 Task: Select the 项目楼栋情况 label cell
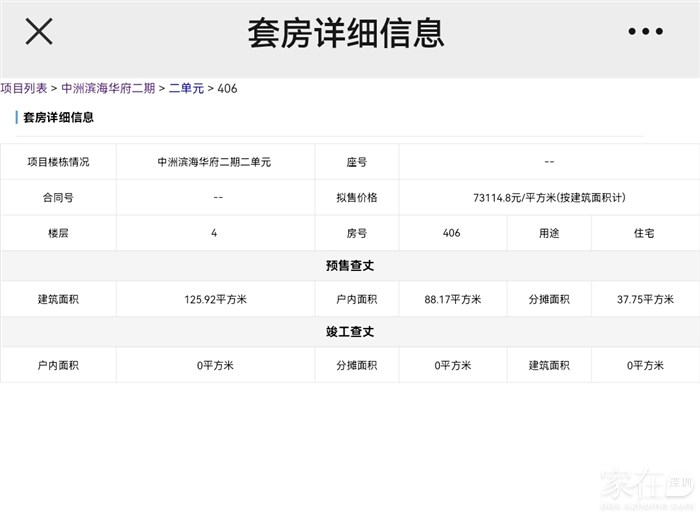pos(58,162)
